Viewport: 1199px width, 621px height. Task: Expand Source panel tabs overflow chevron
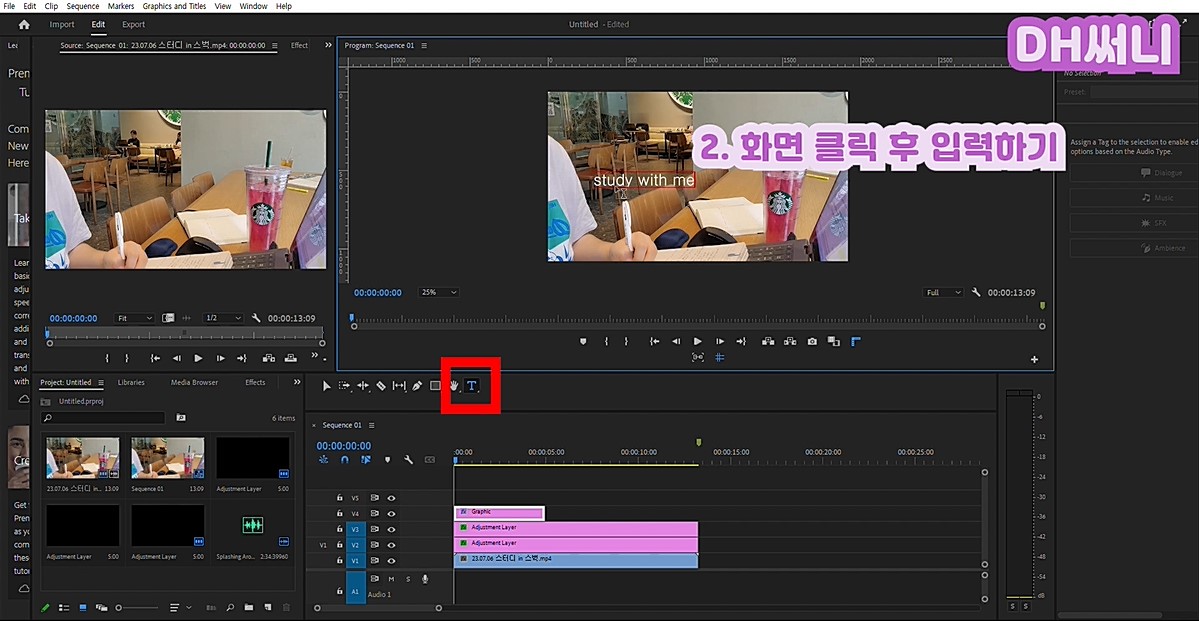coord(328,45)
